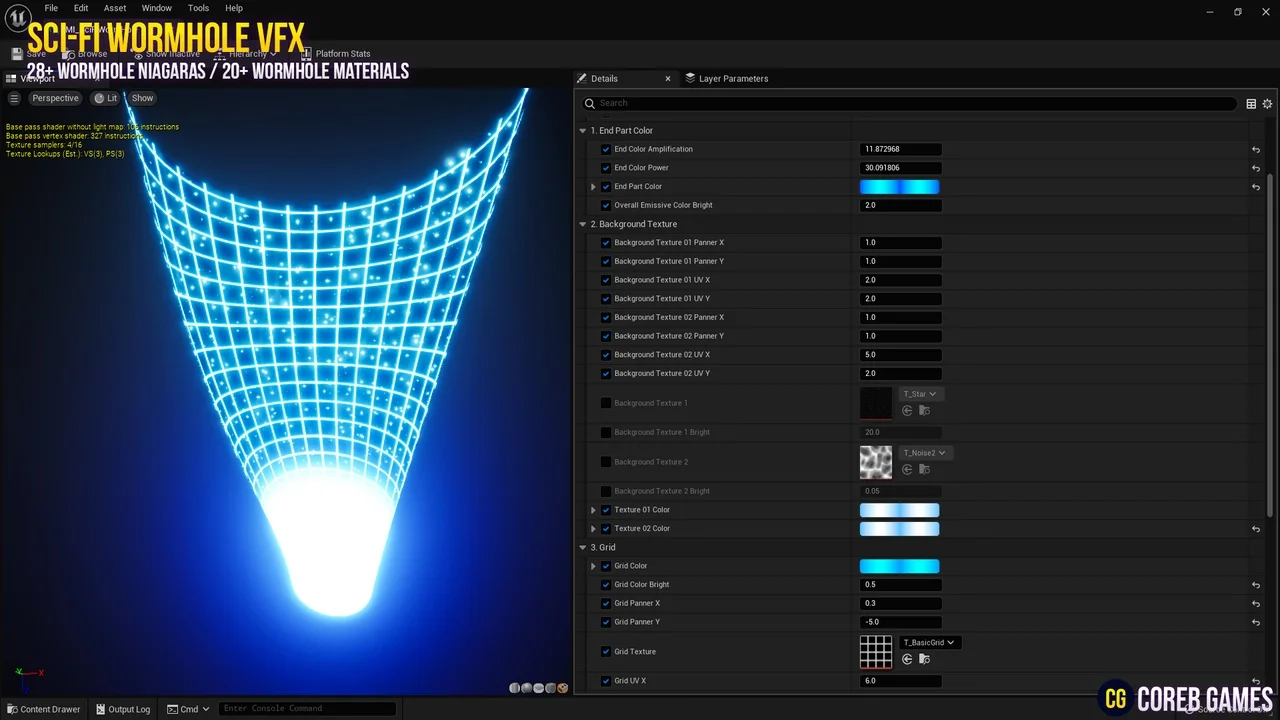This screenshot has width=1280, height=720.
Task: Open the viewport options hamburger menu
Action: pos(14,98)
